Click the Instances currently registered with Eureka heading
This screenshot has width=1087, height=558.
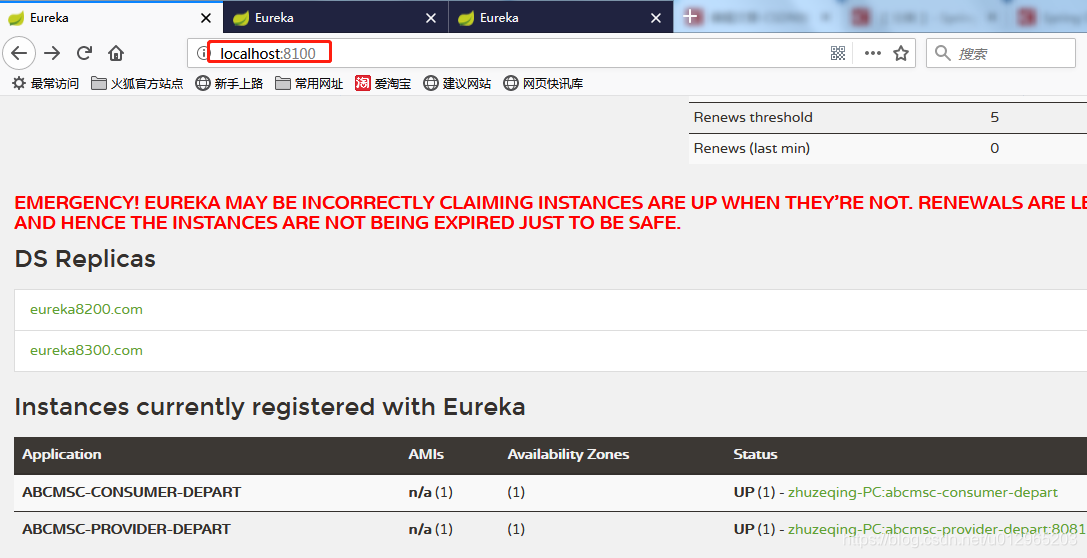pos(270,406)
